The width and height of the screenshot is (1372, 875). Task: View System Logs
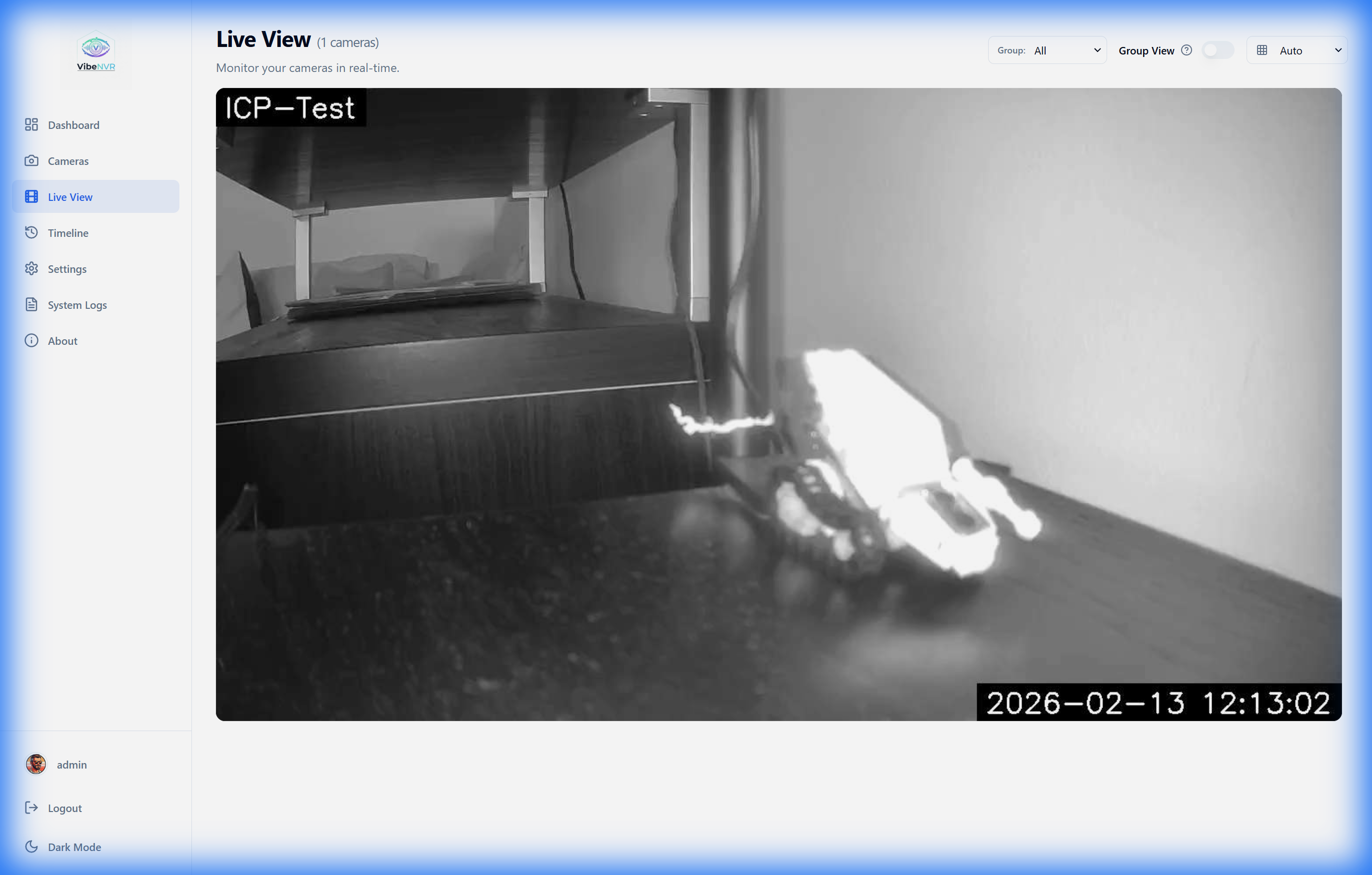(x=77, y=305)
